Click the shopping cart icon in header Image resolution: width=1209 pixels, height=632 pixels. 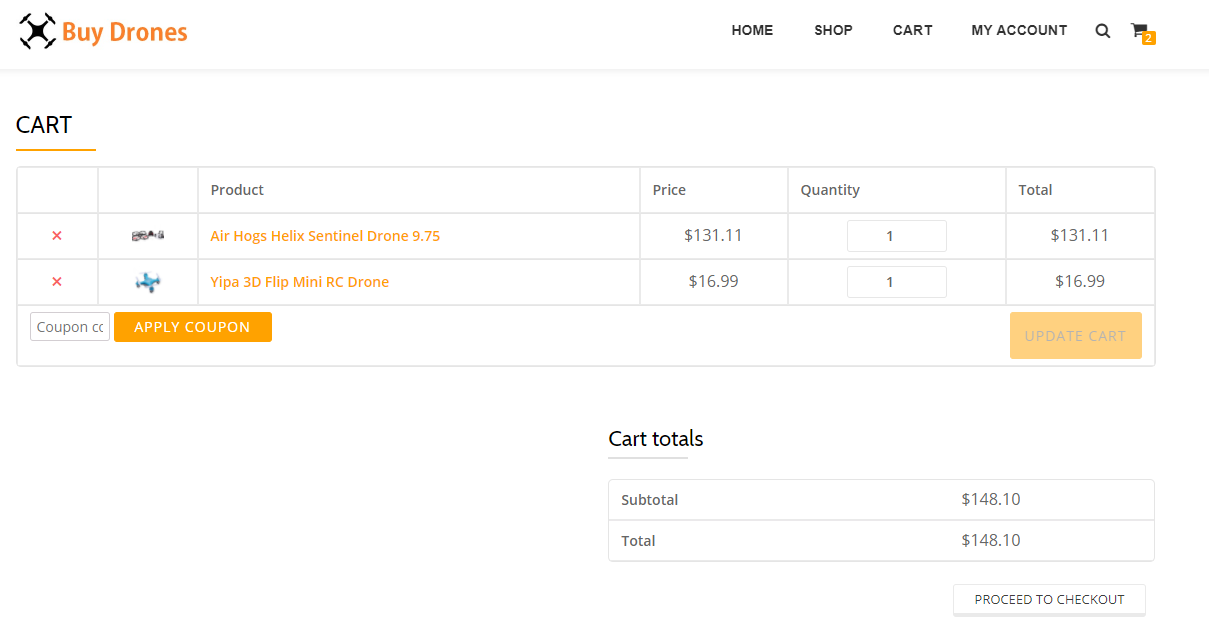(1138, 30)
